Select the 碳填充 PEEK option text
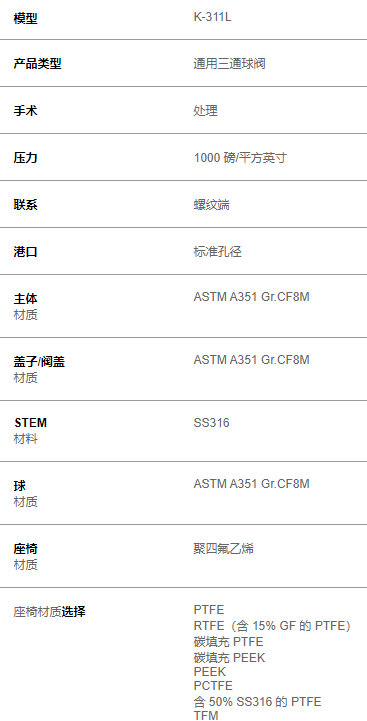The width and height of the screenshot is (367, 721). [229, 658]
